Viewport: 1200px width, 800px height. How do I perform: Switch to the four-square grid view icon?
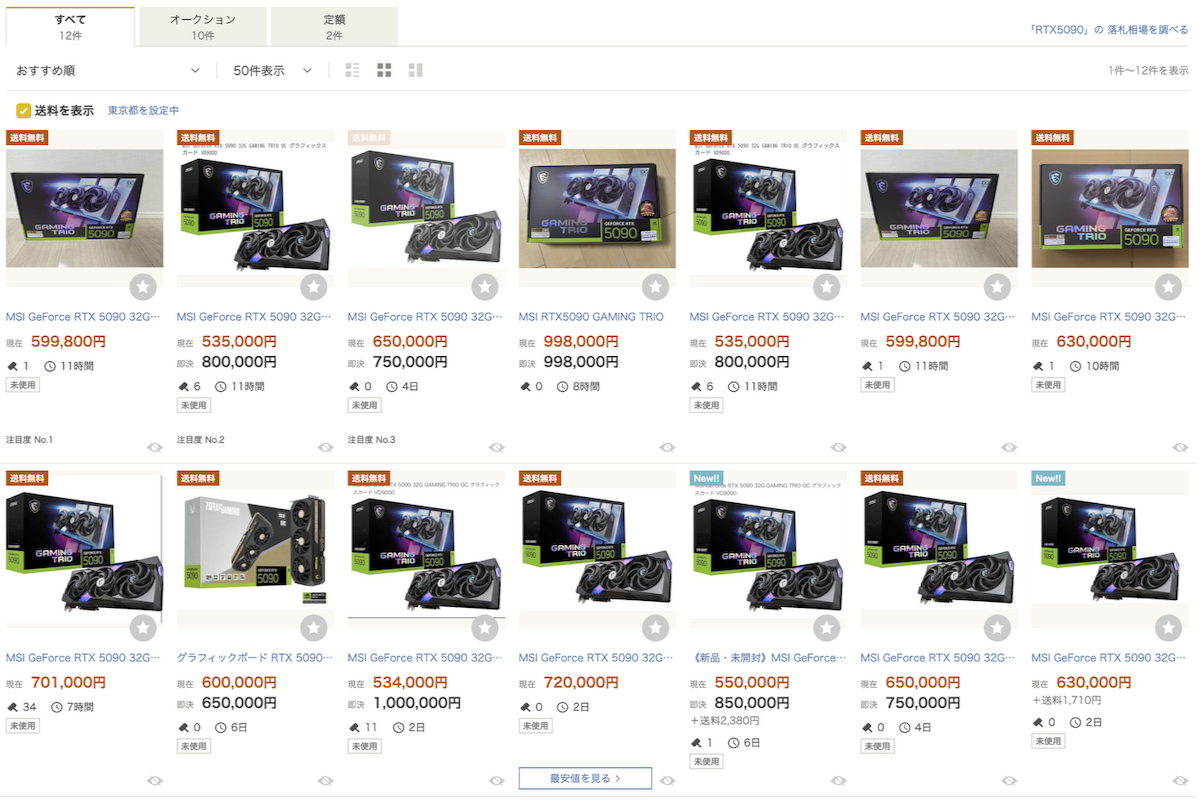point(384,70)
